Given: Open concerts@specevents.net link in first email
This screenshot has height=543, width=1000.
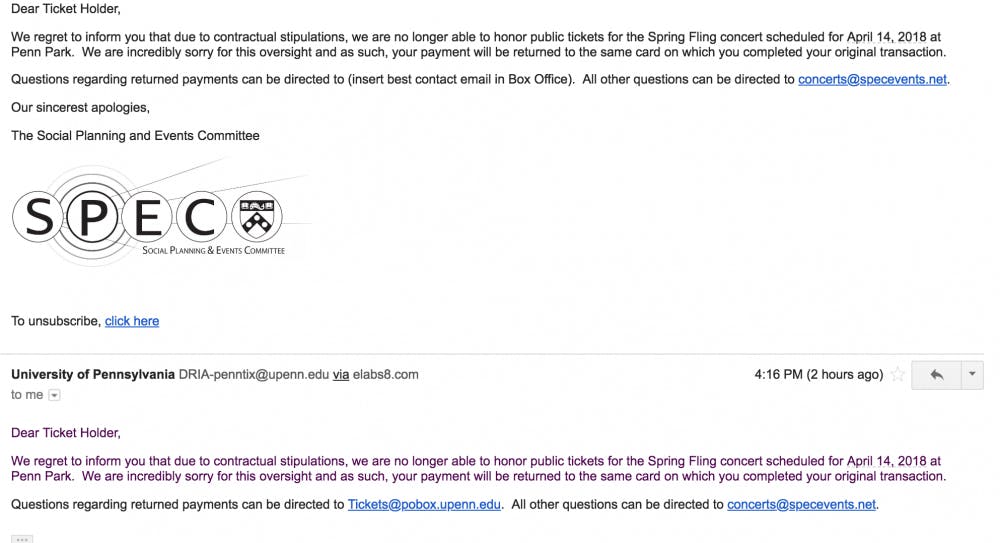Looking at the screenshot, I should (x=872, y=80).
